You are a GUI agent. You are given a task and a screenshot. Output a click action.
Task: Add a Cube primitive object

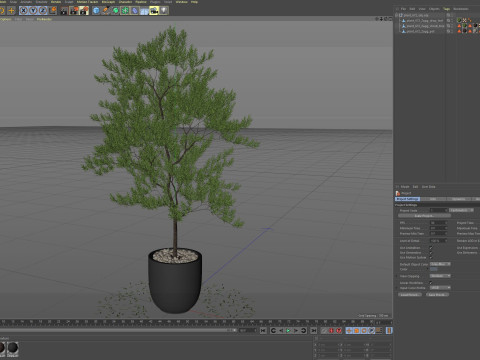(96, 11)
